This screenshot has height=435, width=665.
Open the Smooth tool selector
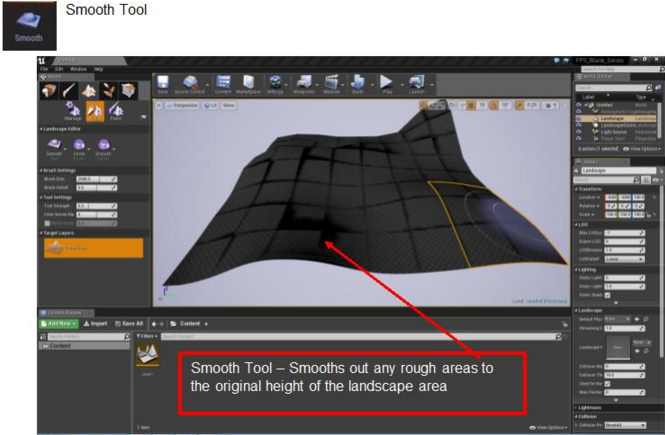click(x=55, y=148)
